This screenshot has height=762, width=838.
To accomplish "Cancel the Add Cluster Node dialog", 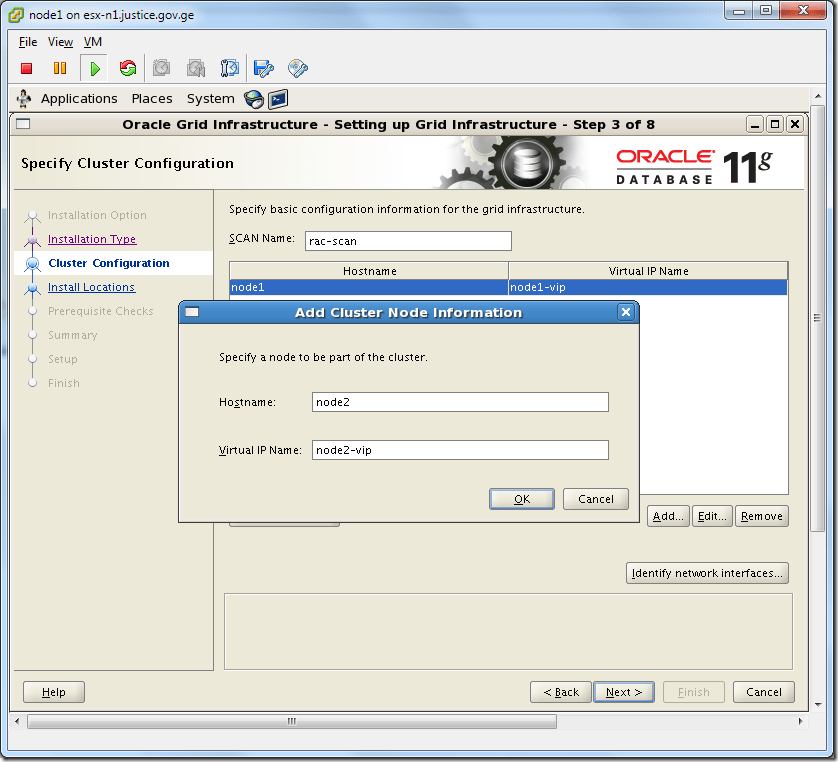I will pos(595,498).
